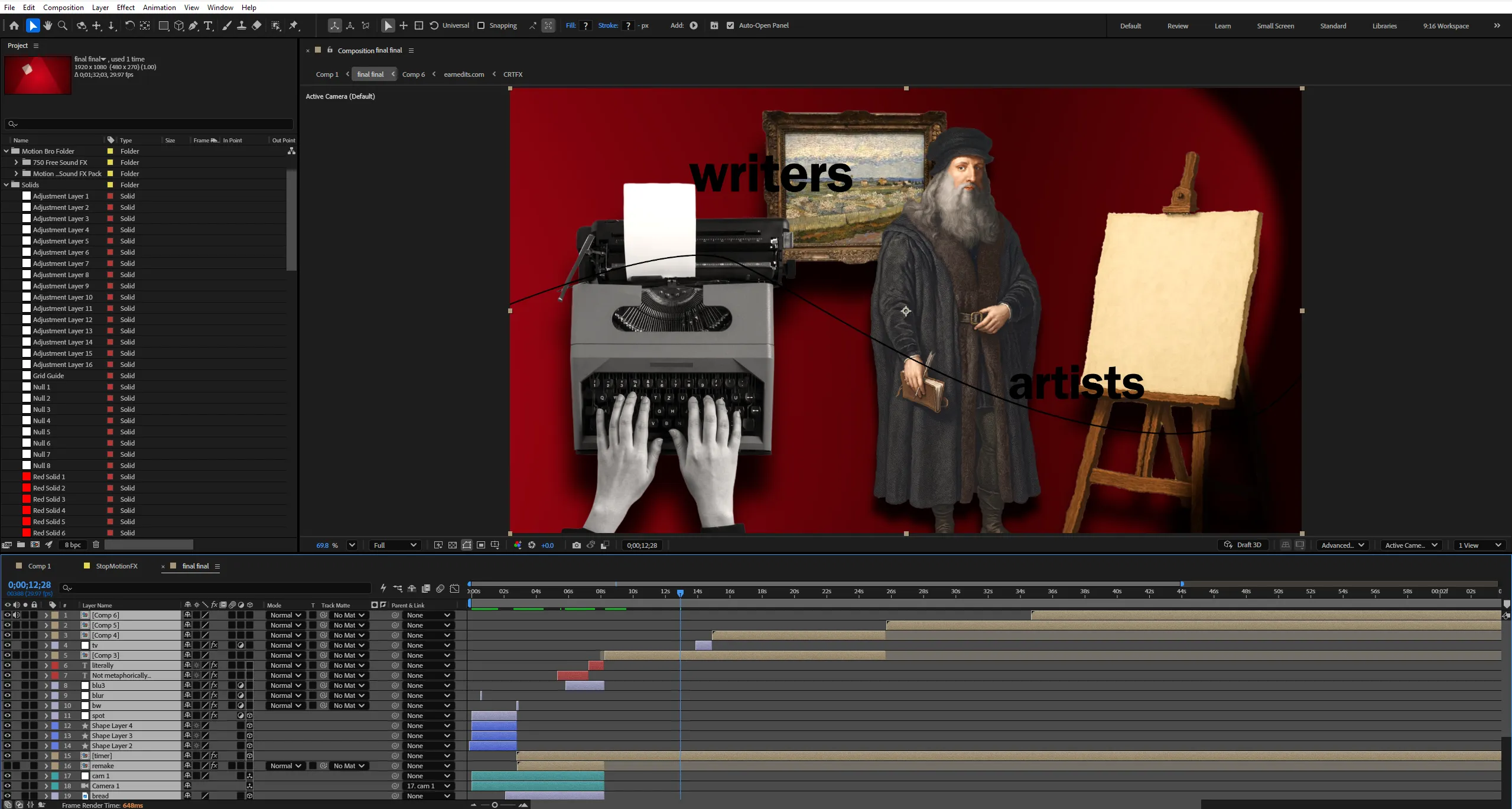Open the Active Camera view dropdown

coord(1411,545)
